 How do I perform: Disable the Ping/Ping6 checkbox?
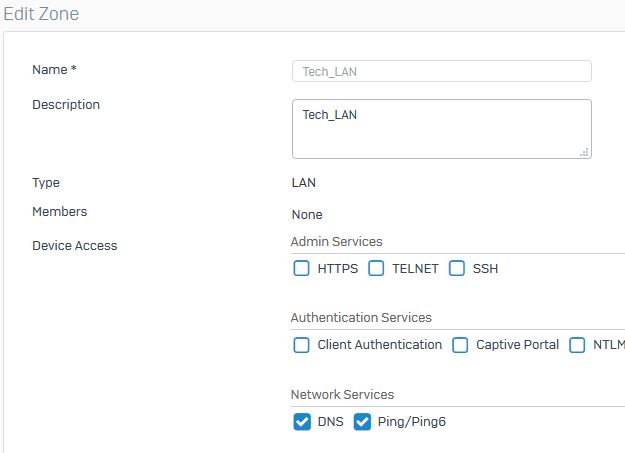[x=362, y=422]
